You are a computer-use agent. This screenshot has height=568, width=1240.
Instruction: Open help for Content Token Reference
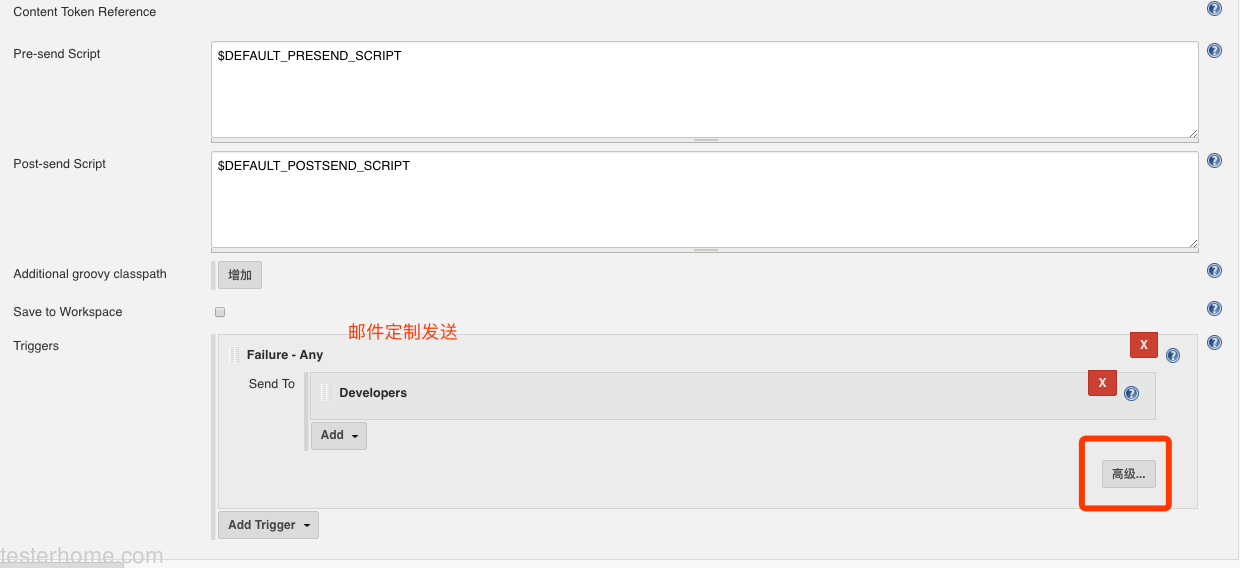[1214, 9]
